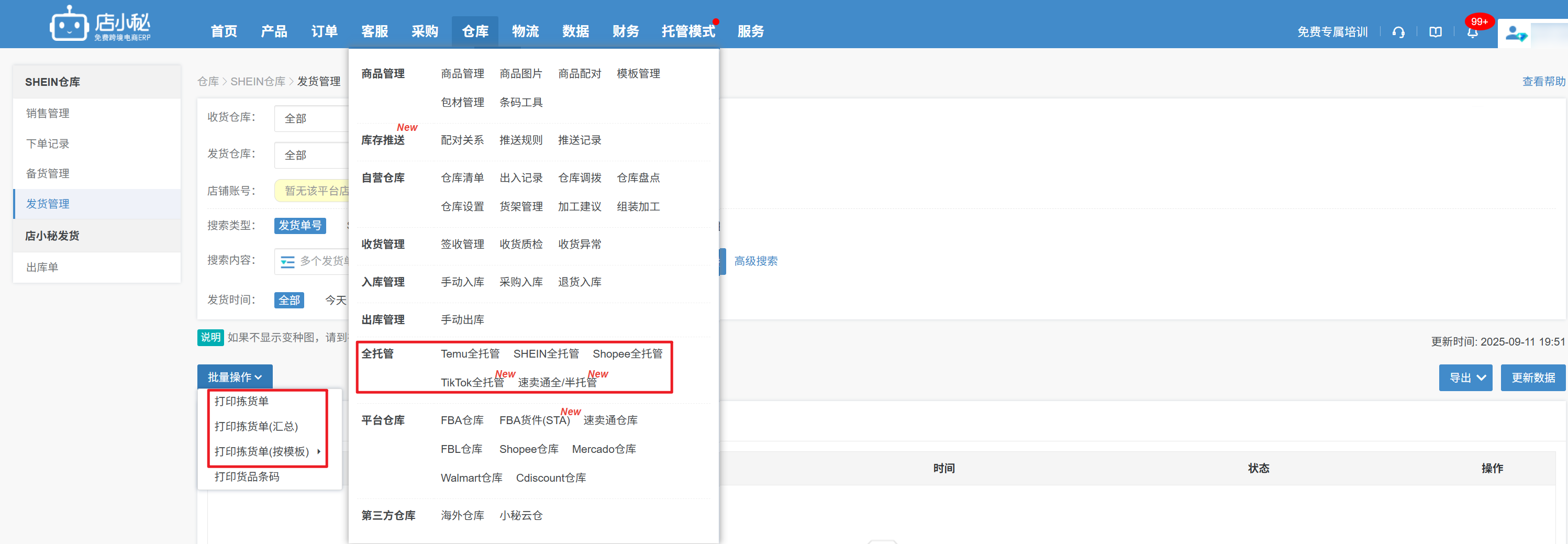The width and height of the screenshot is (1568, 544).
Task: Click the 查看帮助 link
Action: click(x=1543, y=82)
